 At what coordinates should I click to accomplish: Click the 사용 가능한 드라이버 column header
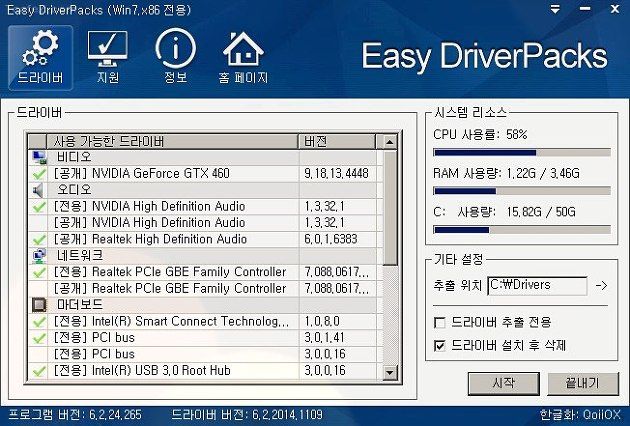pyautogui.click(x=172, y=141)
